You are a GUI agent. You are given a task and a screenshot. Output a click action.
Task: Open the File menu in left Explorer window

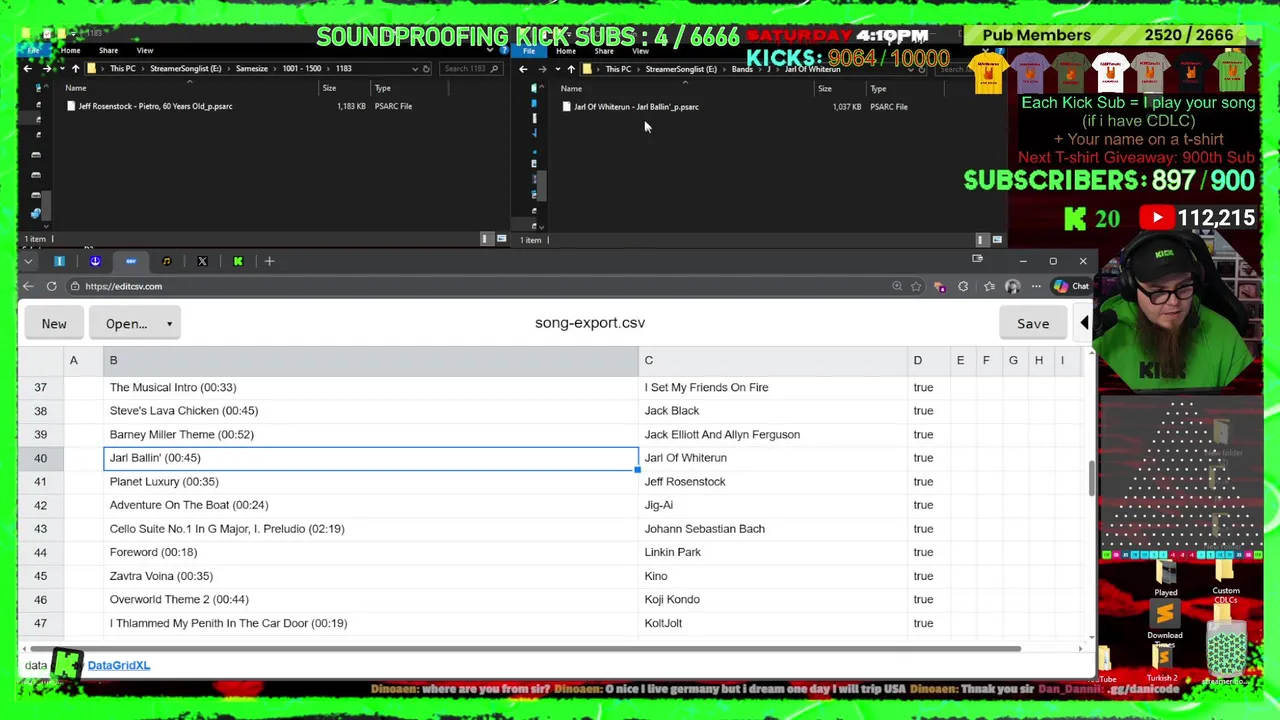click(x=33, y=50)
